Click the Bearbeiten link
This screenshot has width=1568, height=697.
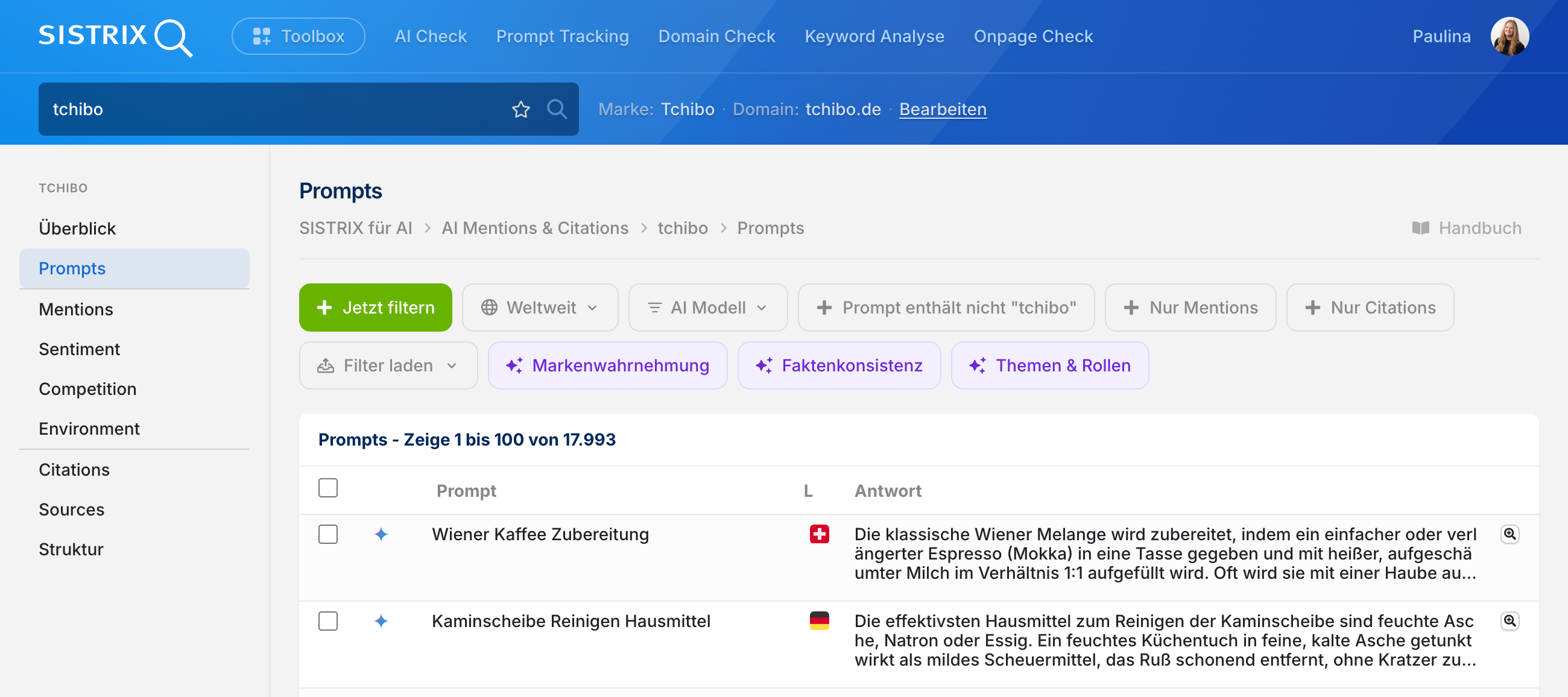pos(943,110)
